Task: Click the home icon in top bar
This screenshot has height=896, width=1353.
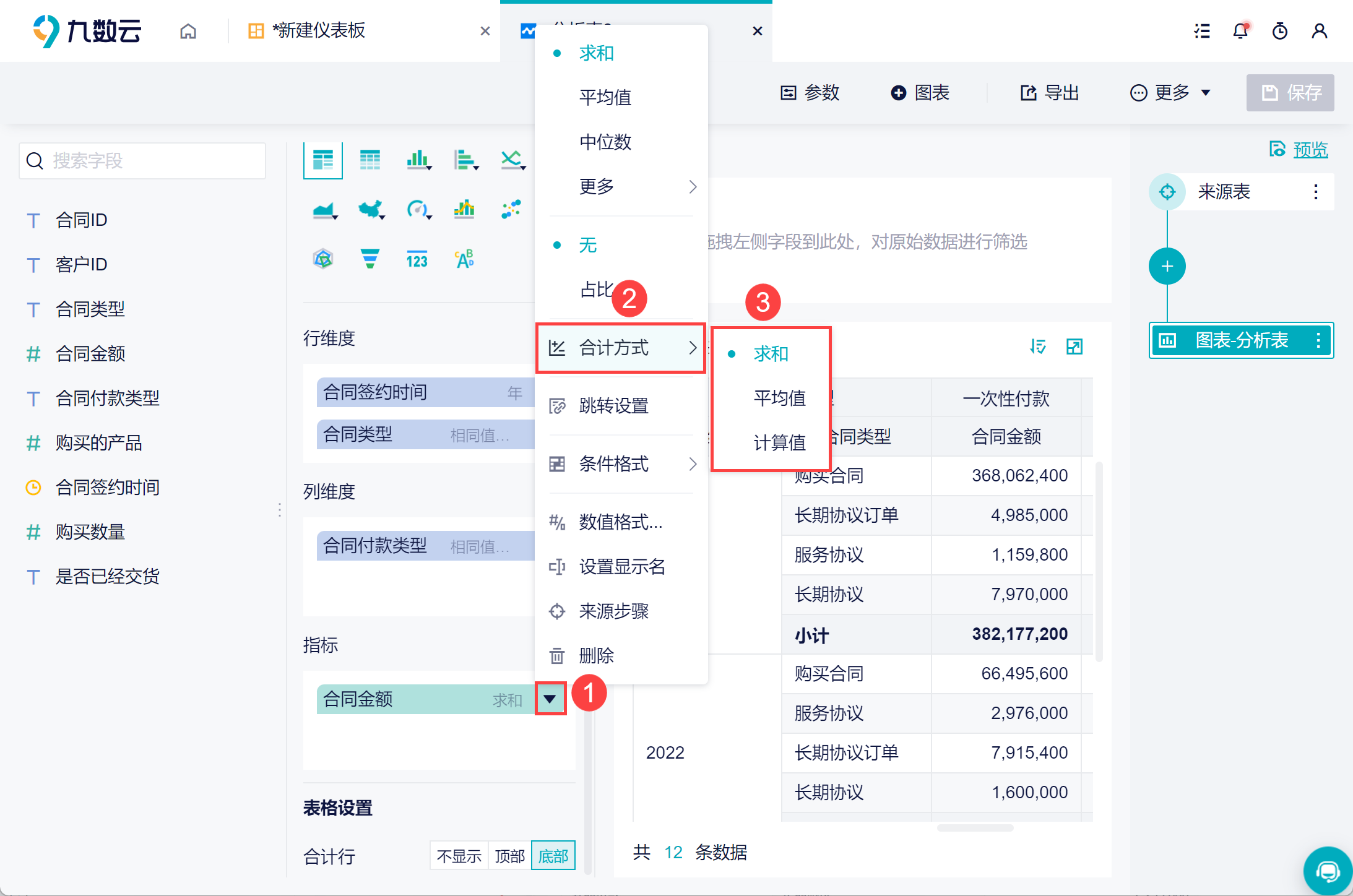Action: point(188,31)
